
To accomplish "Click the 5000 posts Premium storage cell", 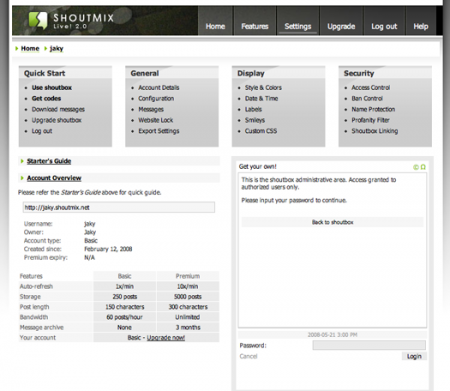I will pos(188,297).
